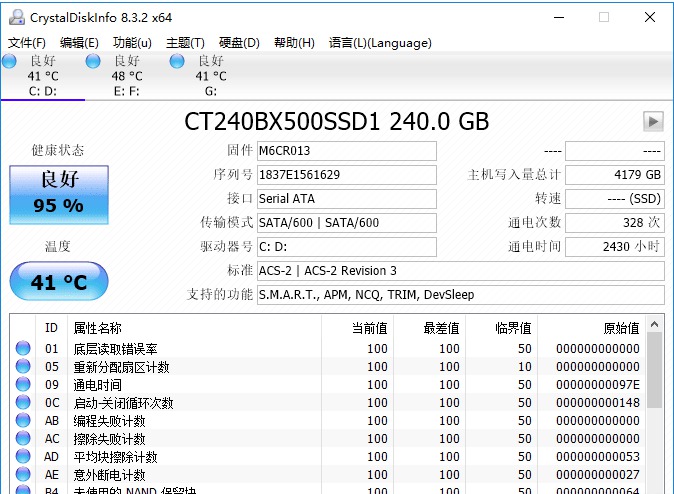
Task: Click raw value 000000000053
Action: [597, 457]
